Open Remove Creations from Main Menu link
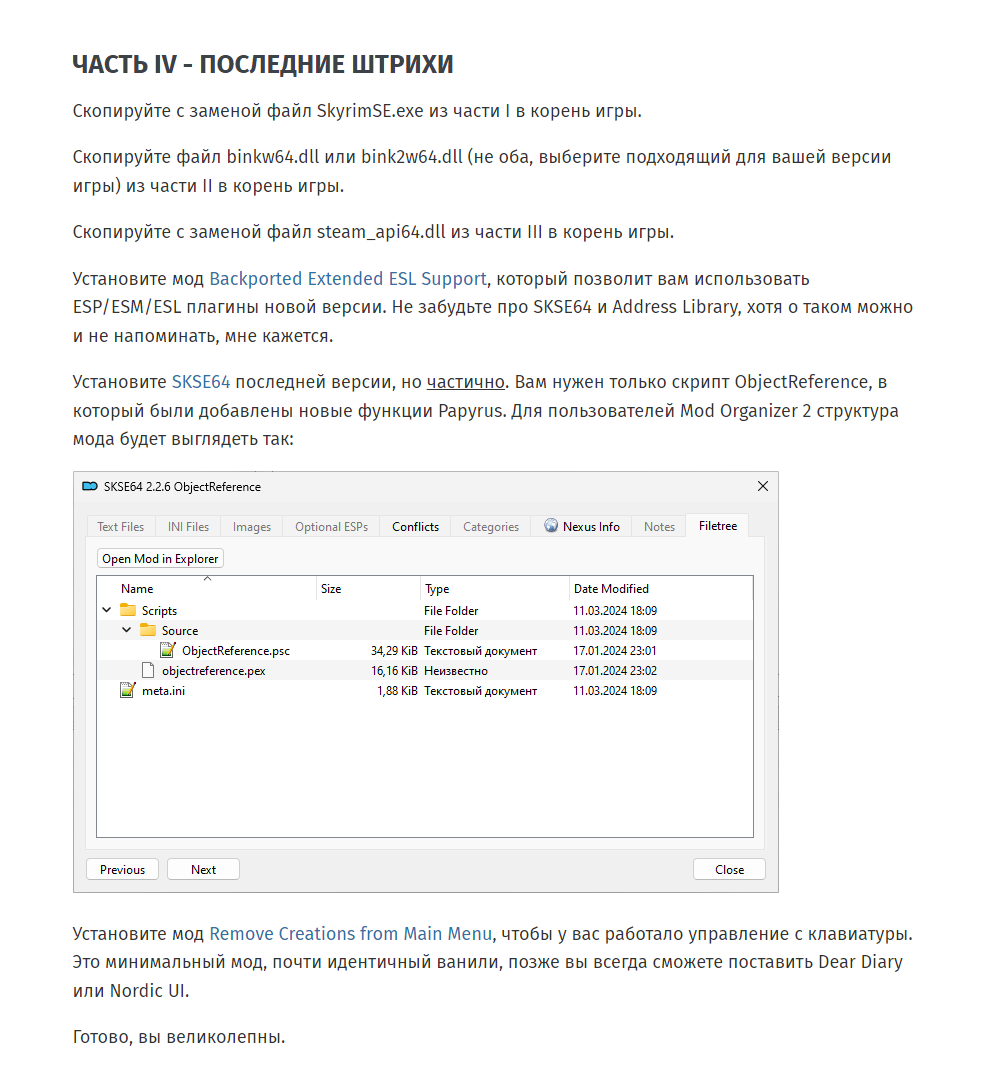Viewport: 990px width, 1070px height. 351,934
